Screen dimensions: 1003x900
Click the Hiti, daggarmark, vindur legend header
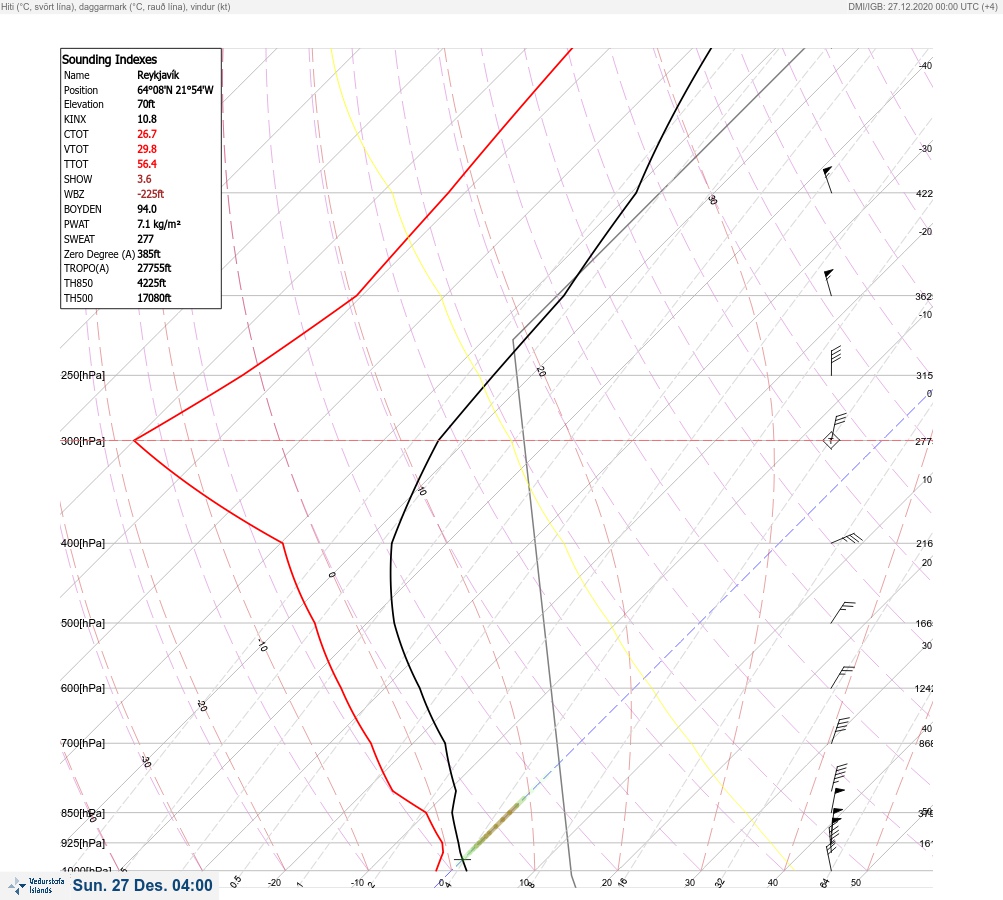coord(116,6)
